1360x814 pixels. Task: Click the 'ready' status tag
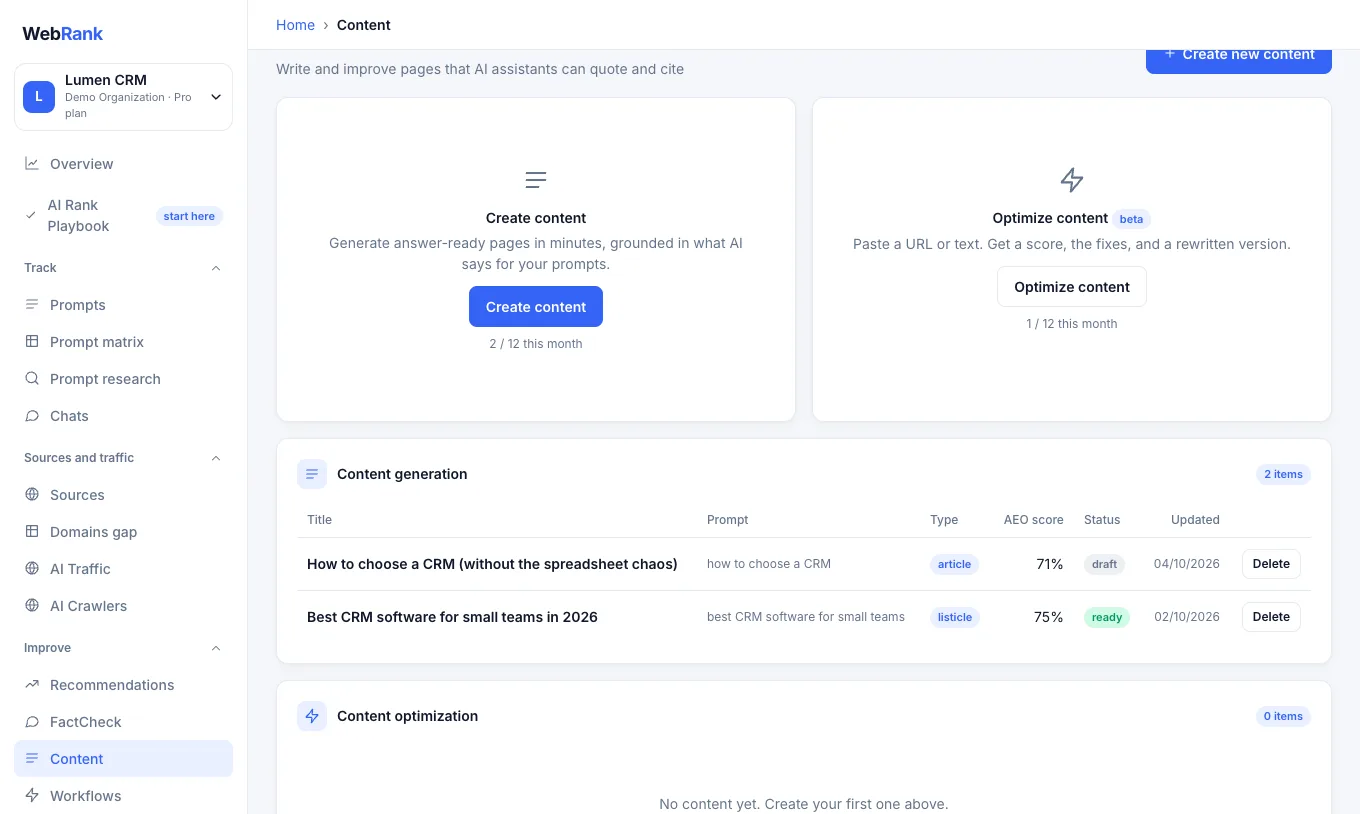pos(1107,617)
